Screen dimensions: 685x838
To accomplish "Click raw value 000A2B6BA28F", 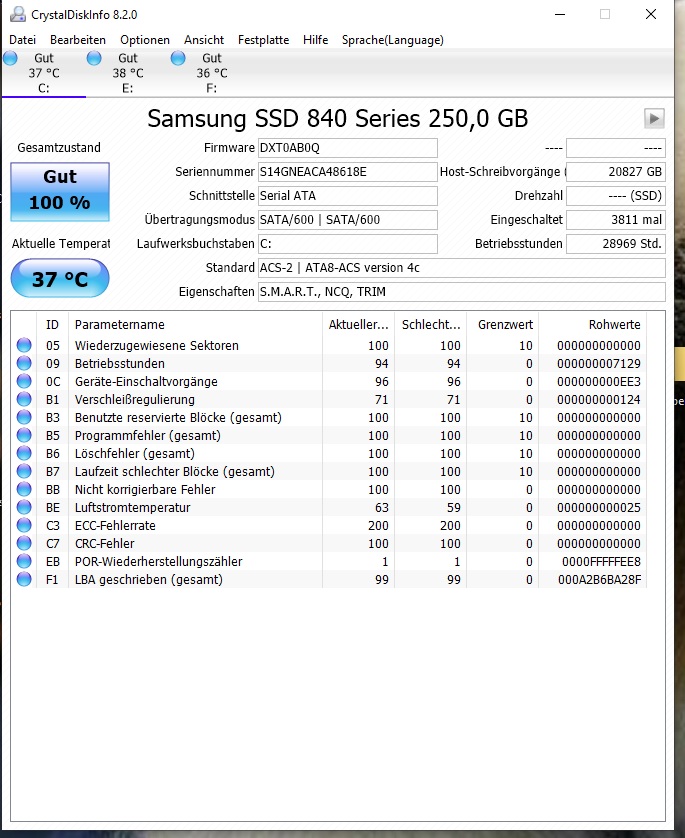I will [x=600, y=580].
